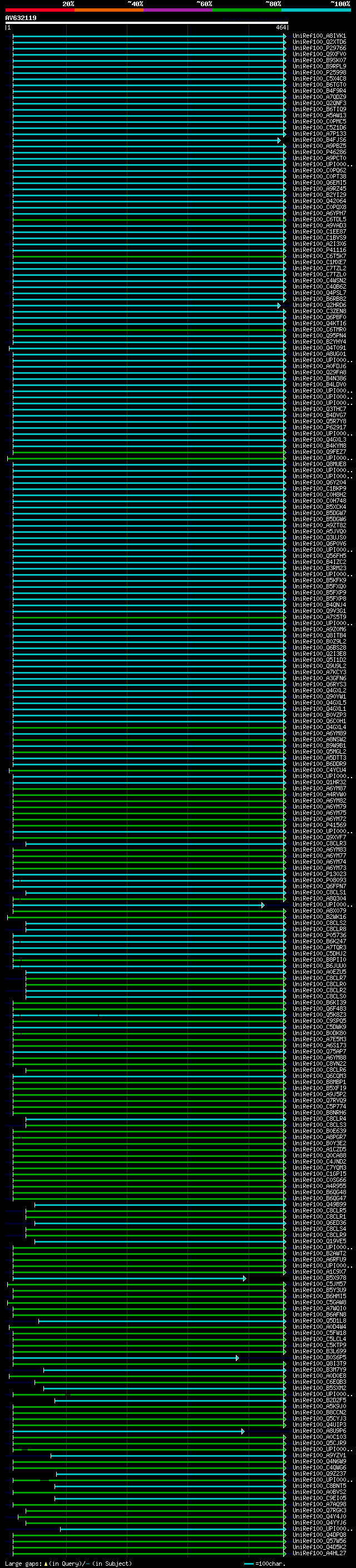The image size is (356, 1568).
Task: Click the arrowhead ending the UniRef100_A8U9P6 alignment
Action: pyautogui.click(x=243, y=1431)
